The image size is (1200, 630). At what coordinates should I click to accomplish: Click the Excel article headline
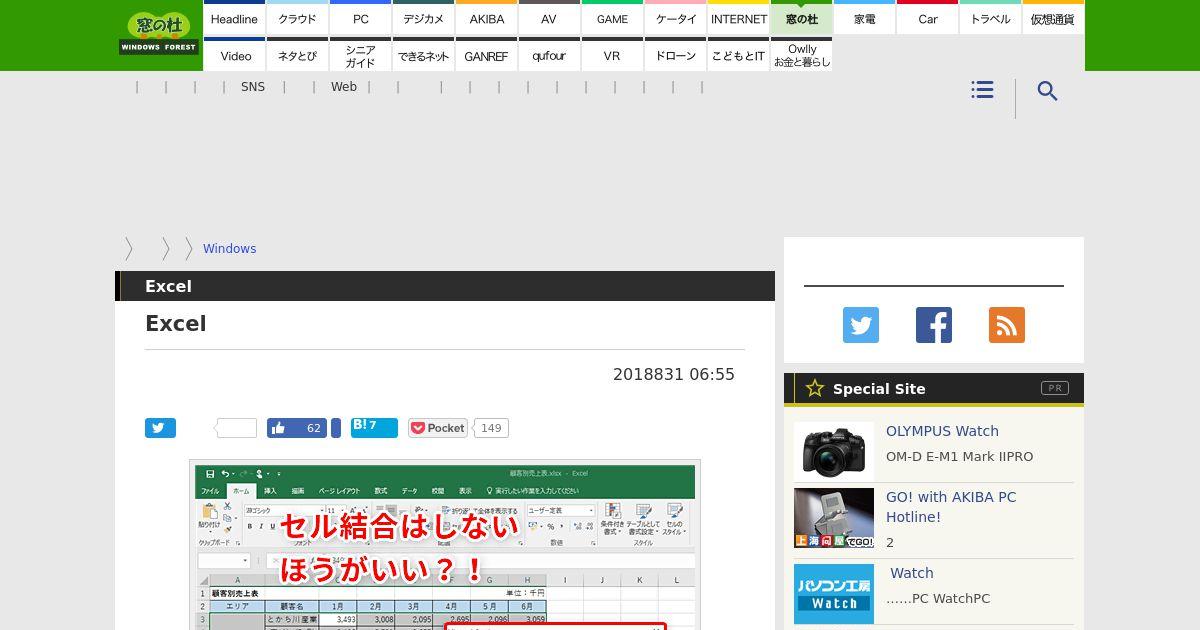pyautogui.click(x=176, y=324)
